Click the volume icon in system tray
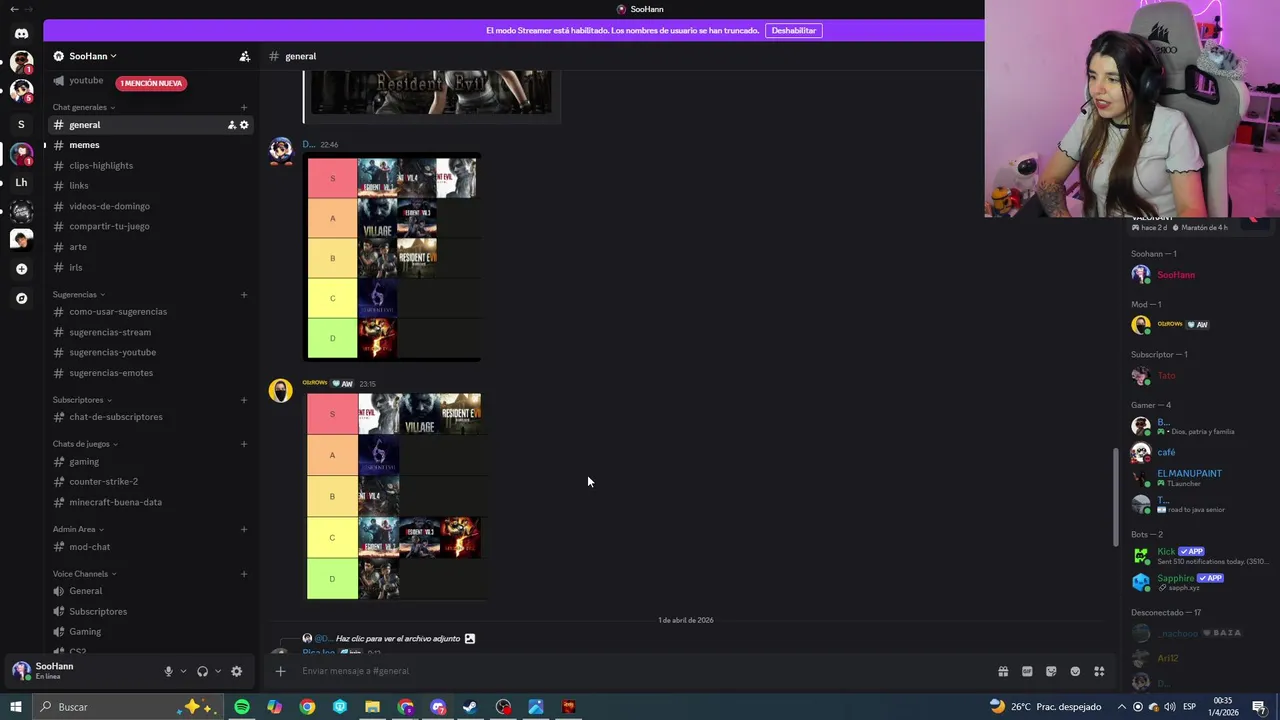The height and width of the screenshot is (720, 1280). pos(1172,707)
